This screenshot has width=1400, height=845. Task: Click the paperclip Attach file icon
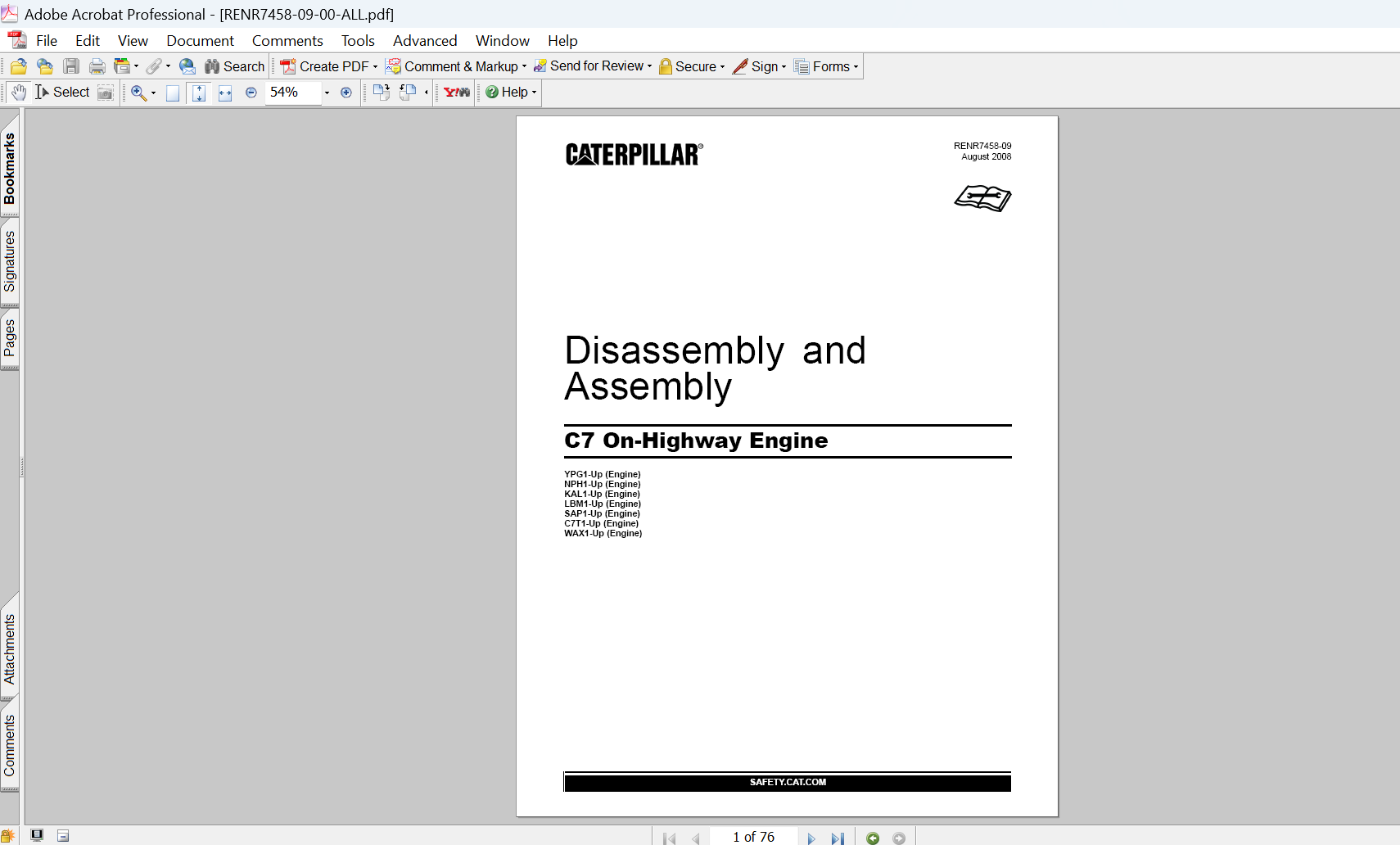154,66
